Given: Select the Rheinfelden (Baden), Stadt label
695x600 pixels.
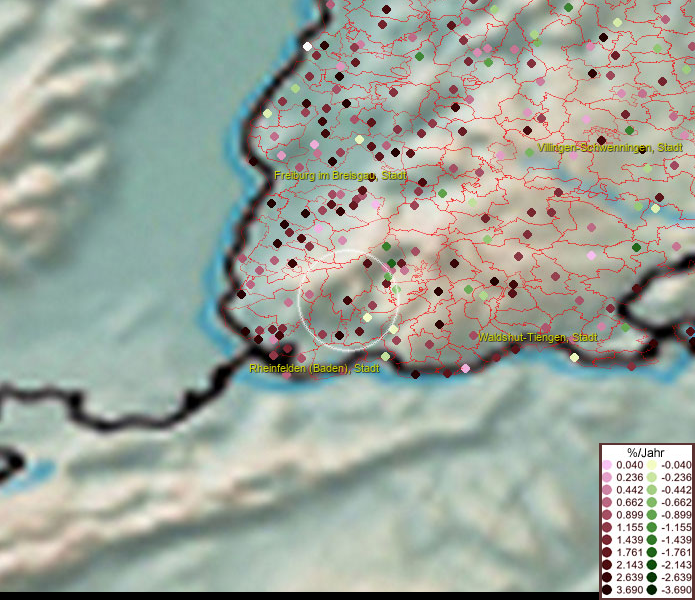Looking at the screenshot, I should tap(314, 368).
